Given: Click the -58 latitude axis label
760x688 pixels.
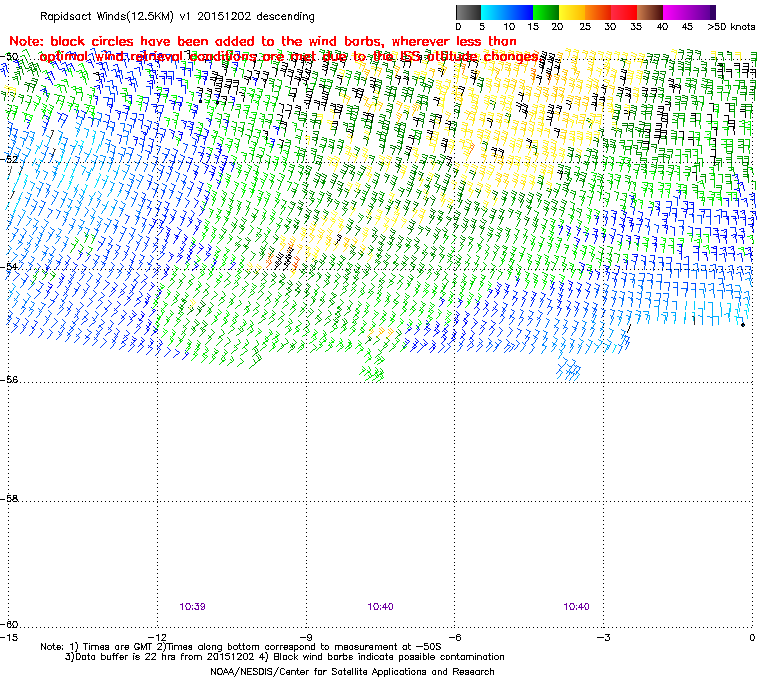Looking at the screenshot, I should click(x=9, y=498).
